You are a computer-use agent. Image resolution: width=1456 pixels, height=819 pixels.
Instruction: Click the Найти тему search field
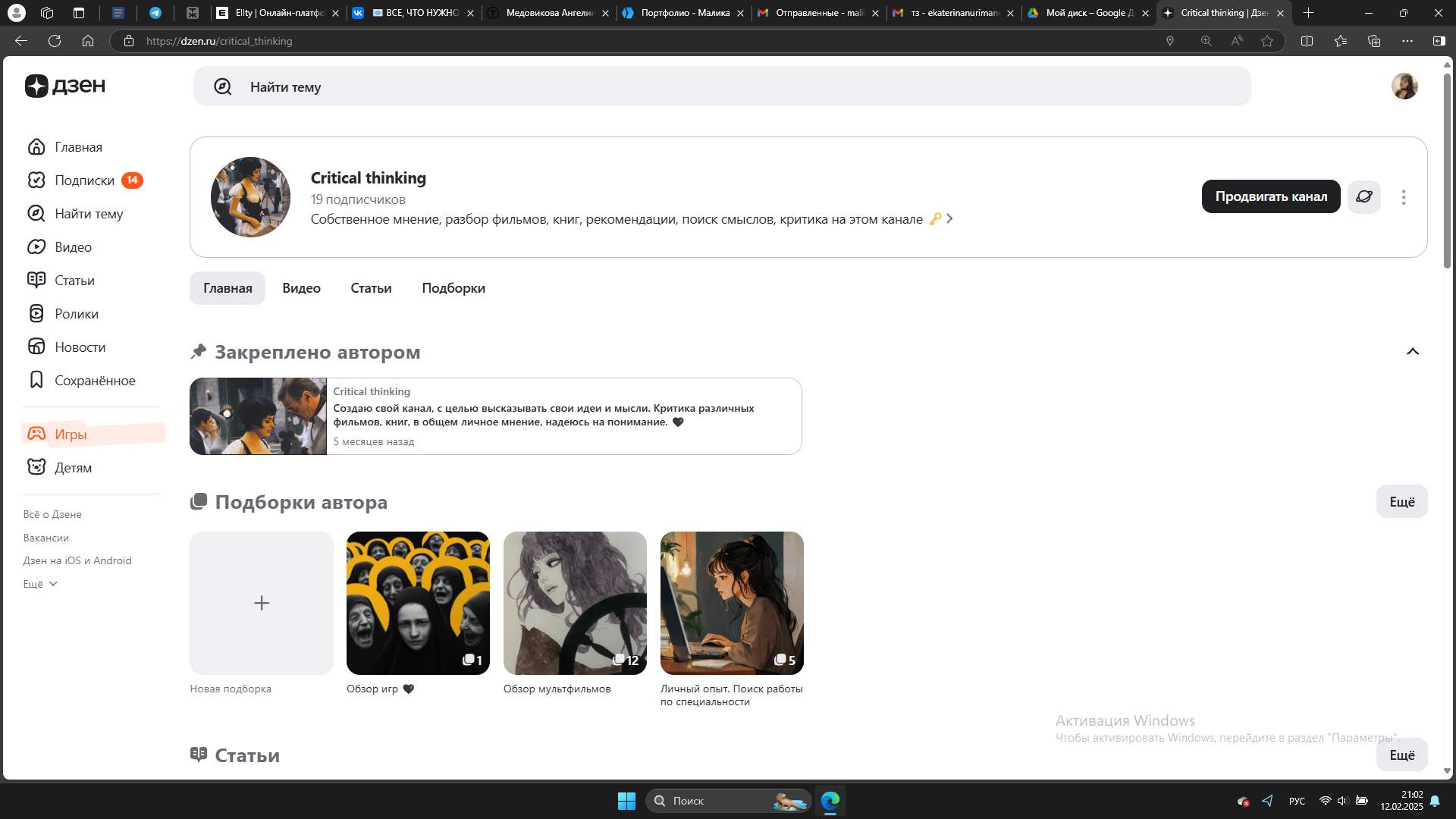722,86
